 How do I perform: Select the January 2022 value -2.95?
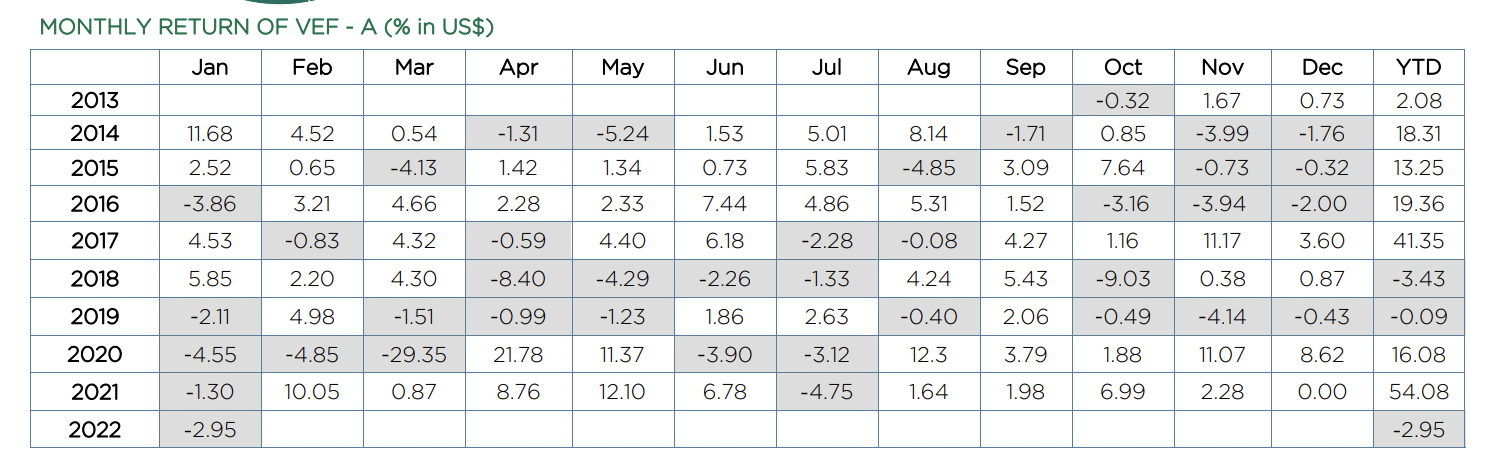[x=210, y=430]
